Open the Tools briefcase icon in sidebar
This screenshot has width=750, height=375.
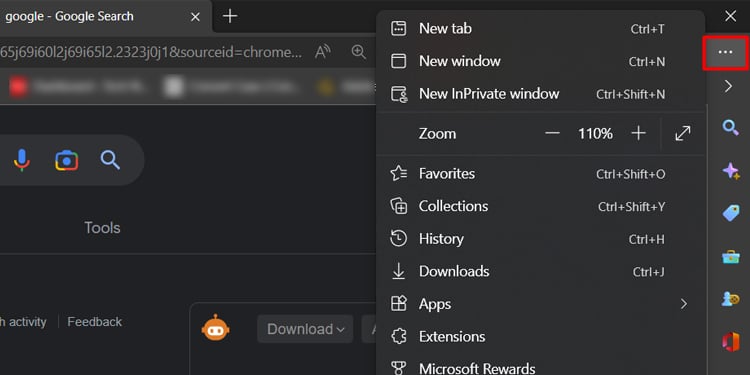731,257
